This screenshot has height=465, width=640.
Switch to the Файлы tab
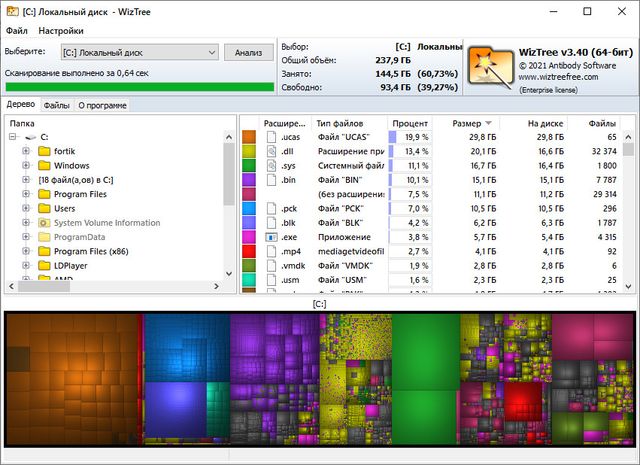click(56, 105)
